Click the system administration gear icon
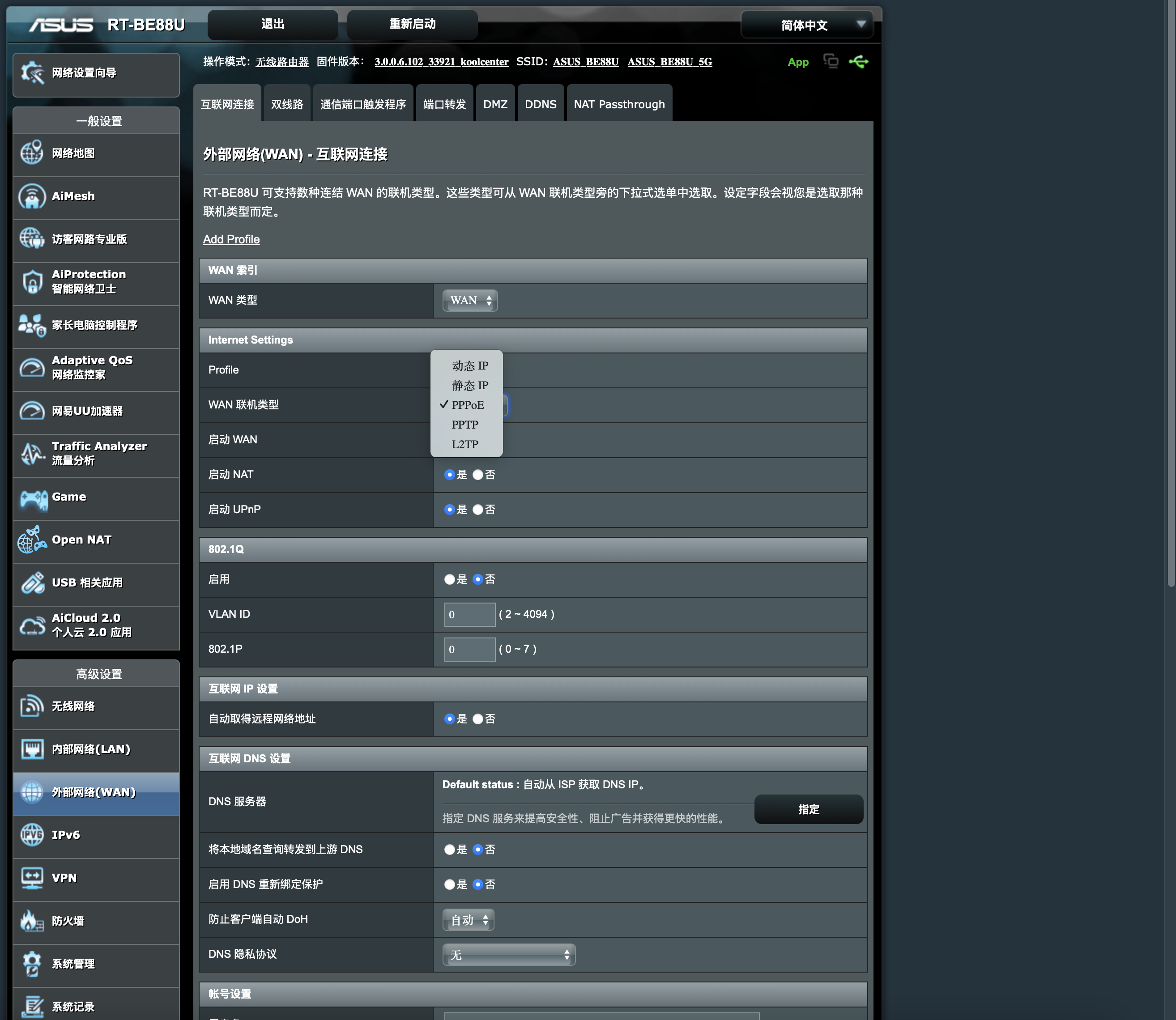The height and width of the screenshot is (1020, 1176). click(x=32, y=964)
